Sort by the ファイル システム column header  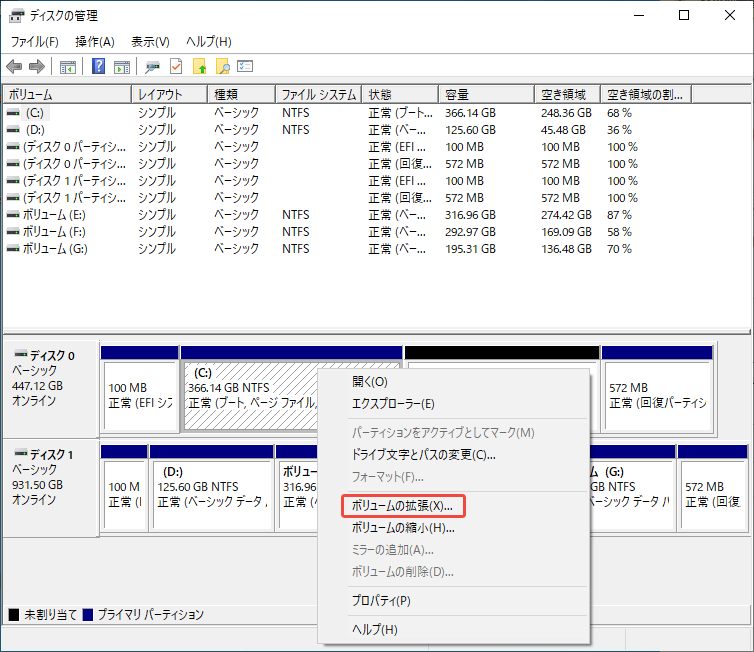click(x=318, y=94)
